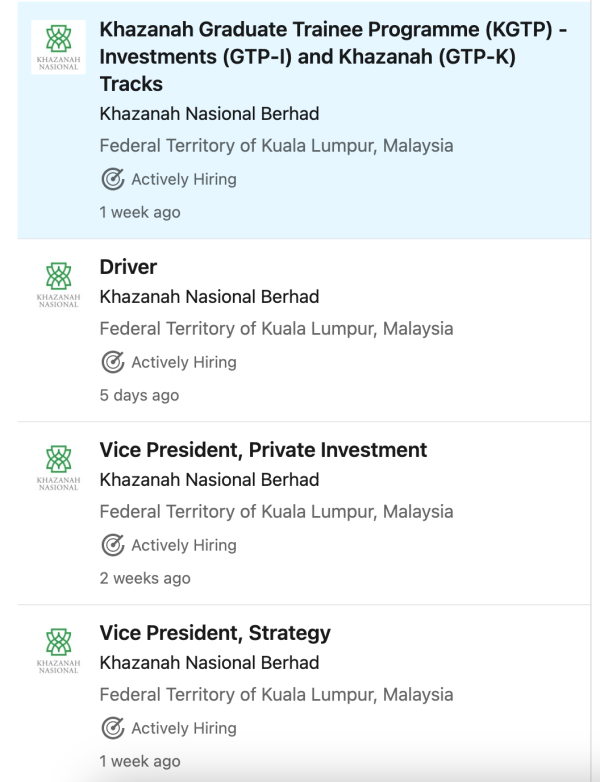Click '2 weeks ago' timestamp on Private Investment
The height and width of the screenshot is (782, 600).
click(145, 578)
